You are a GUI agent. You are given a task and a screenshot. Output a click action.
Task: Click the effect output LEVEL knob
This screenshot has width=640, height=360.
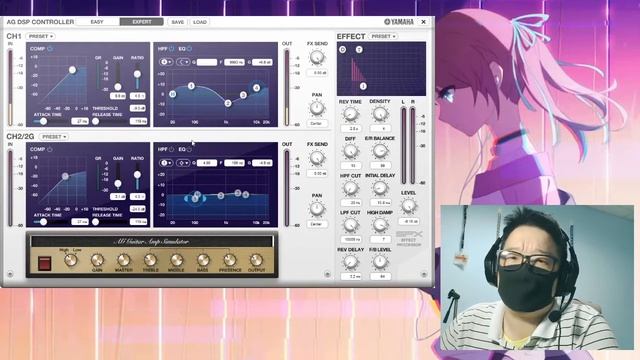(x=409, y=207)
